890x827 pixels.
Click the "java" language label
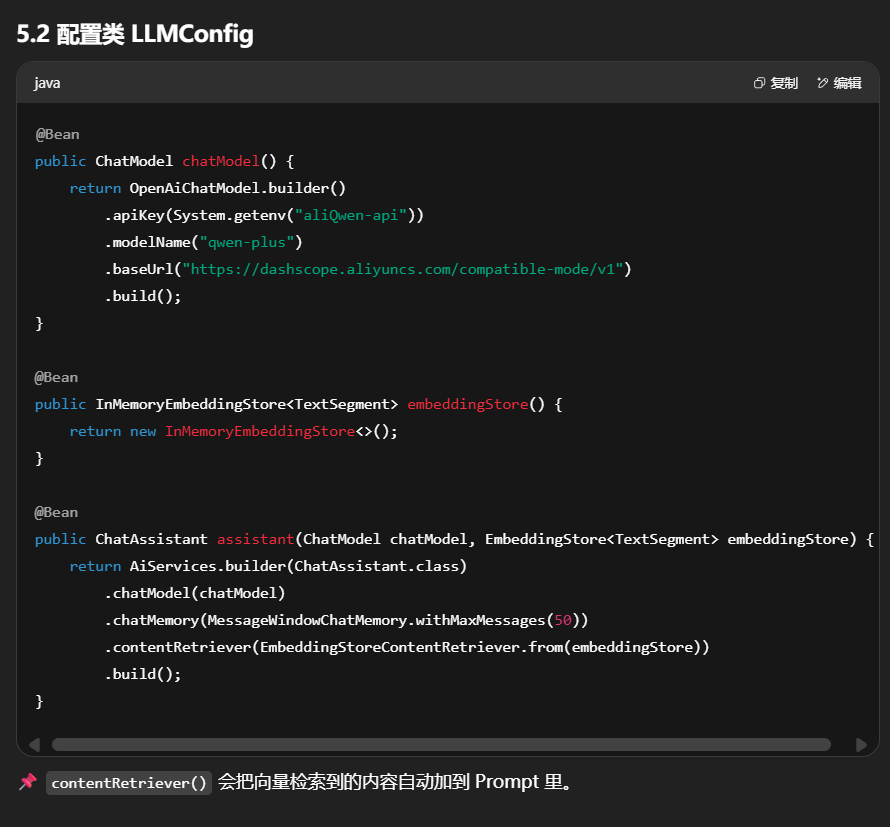click(x=47, y=83)
